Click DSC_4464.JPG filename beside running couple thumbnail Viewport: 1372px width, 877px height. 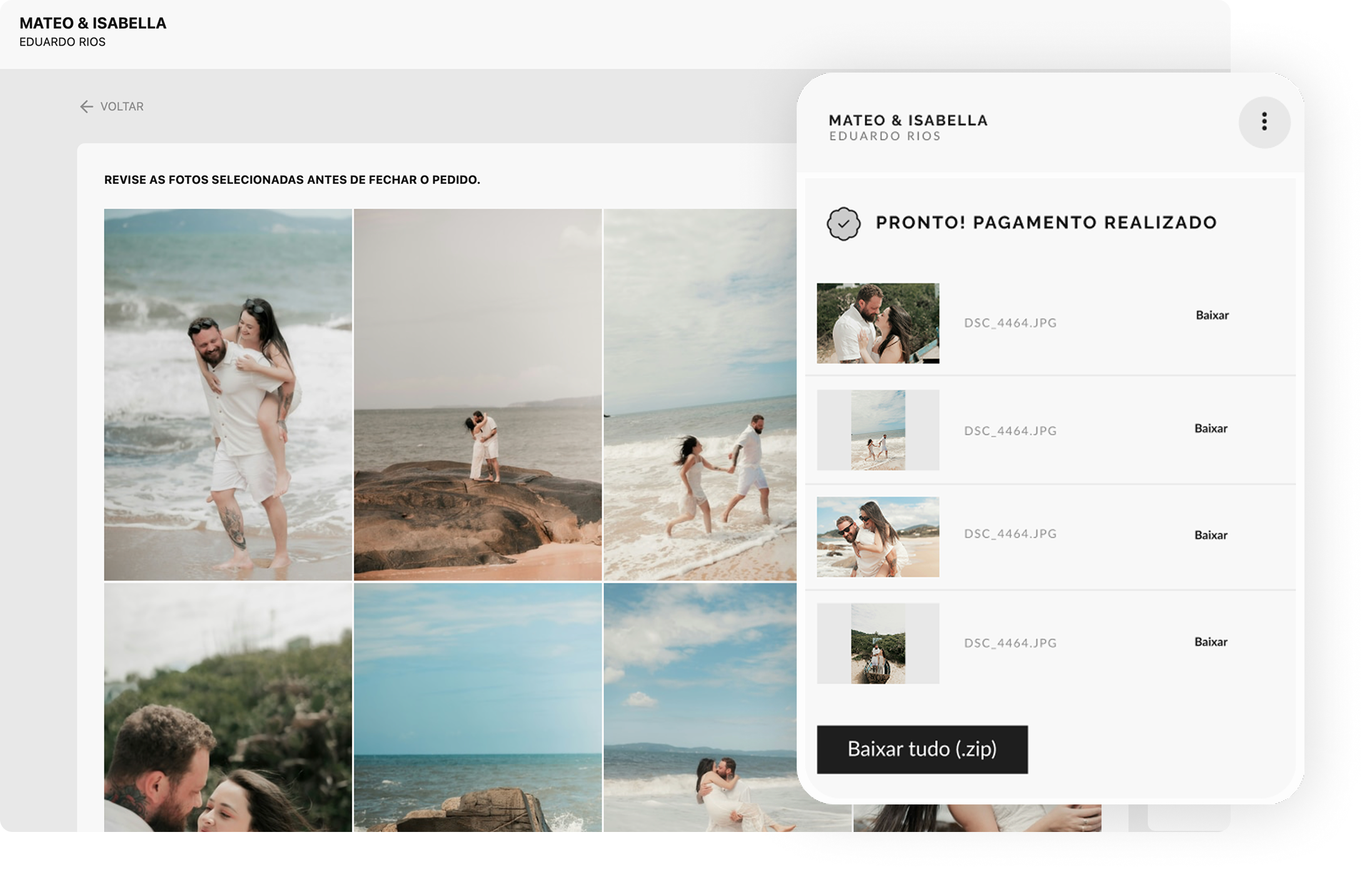coord(1010,431)
